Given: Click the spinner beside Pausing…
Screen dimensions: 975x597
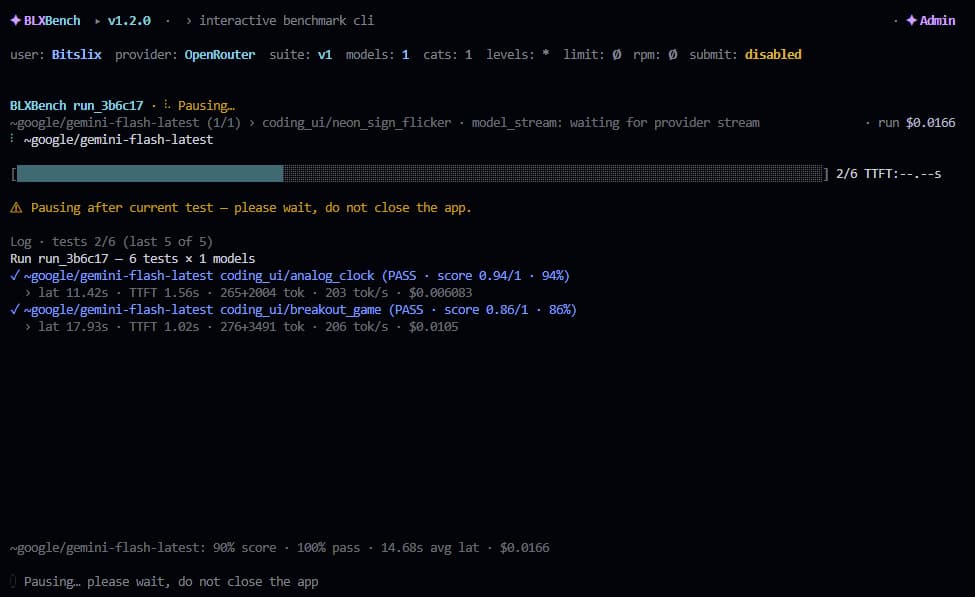Looking at the screenshot, I should 167,105.
